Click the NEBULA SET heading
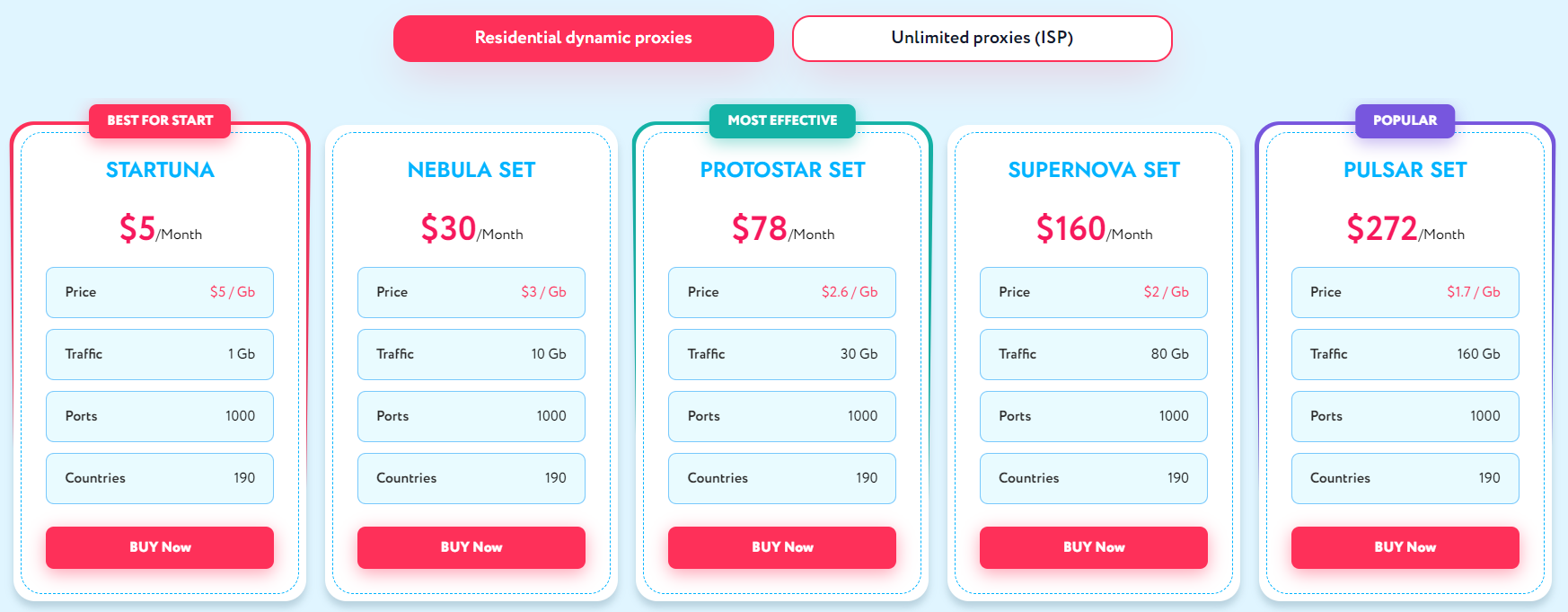This screenshot has width=1568, height=612. (471, 170)
